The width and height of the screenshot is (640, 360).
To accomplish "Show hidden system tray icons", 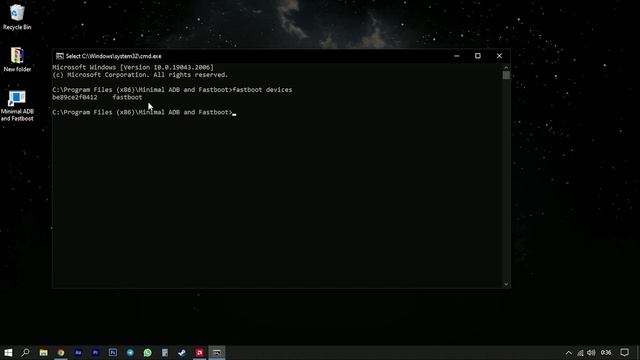I will 569,353.
